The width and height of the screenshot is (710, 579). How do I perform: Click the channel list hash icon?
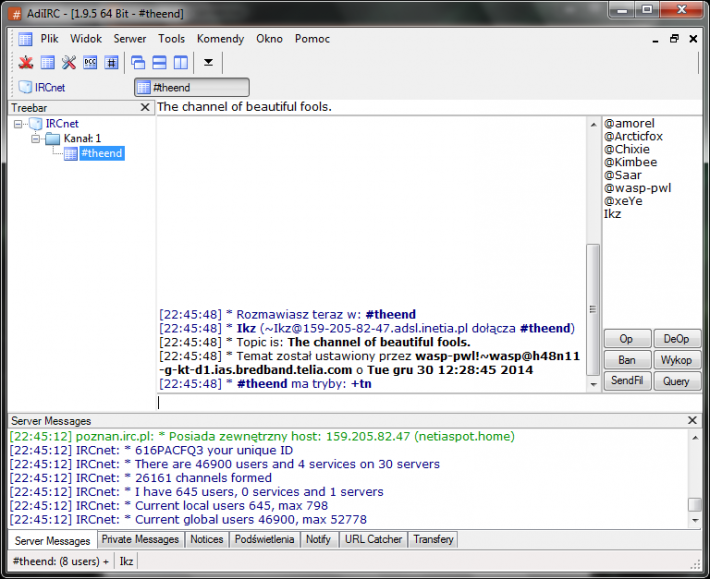[111, 62]
